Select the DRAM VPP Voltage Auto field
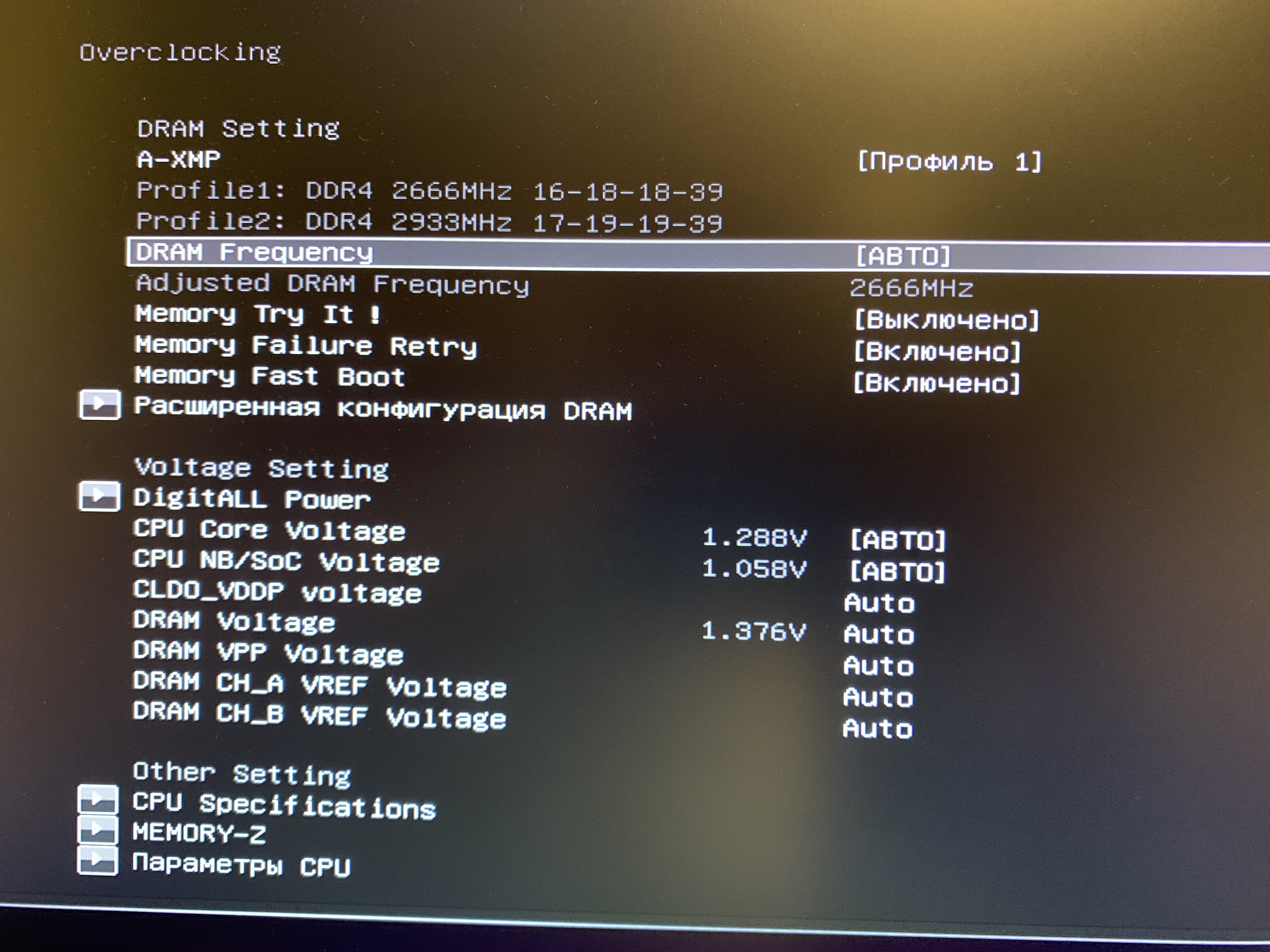 878,666
